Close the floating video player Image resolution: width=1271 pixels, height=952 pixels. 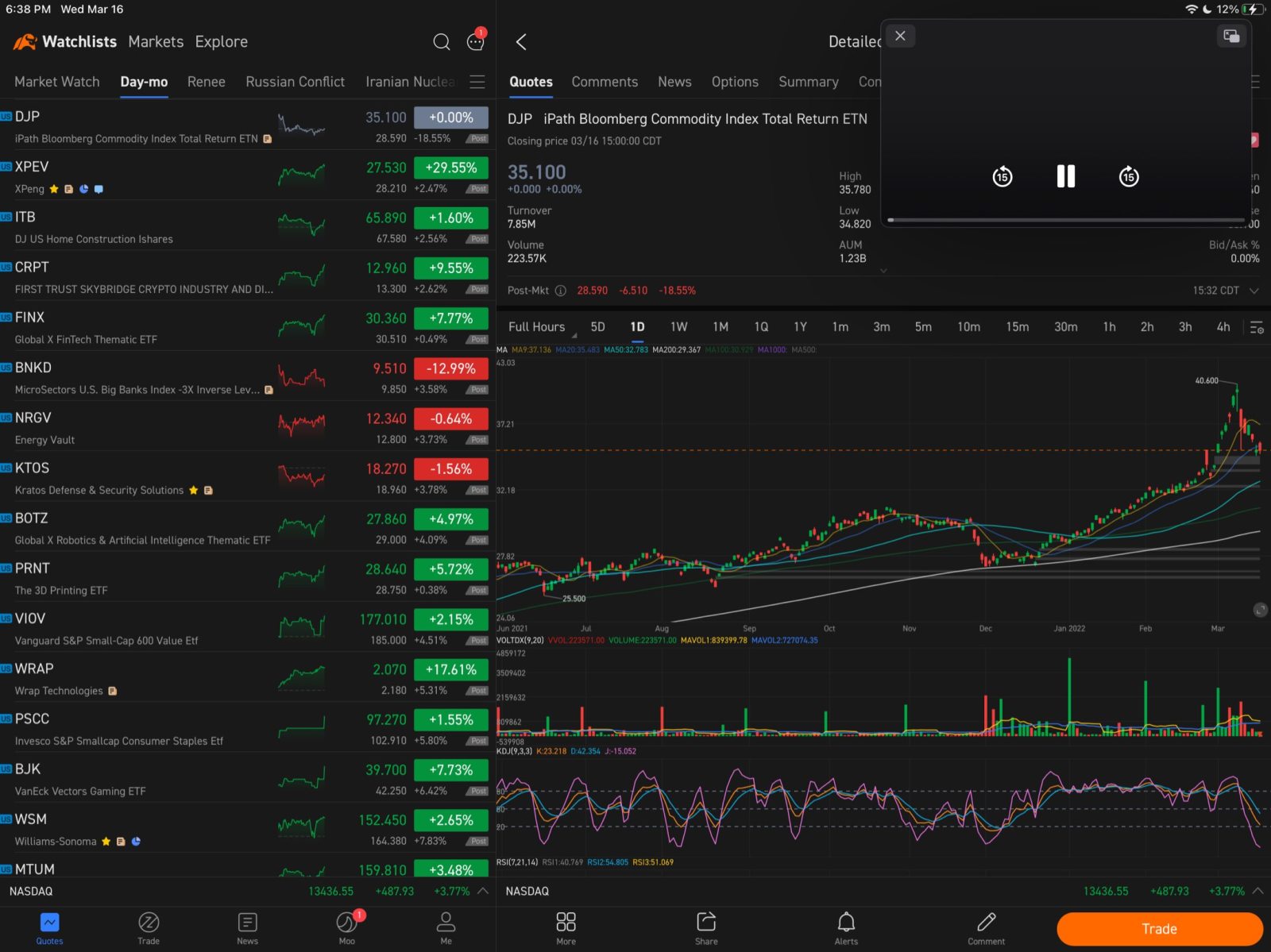[900, 36]
